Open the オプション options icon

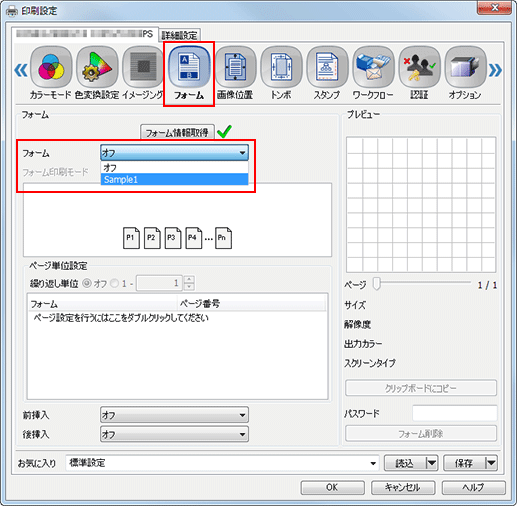(465, 73)
